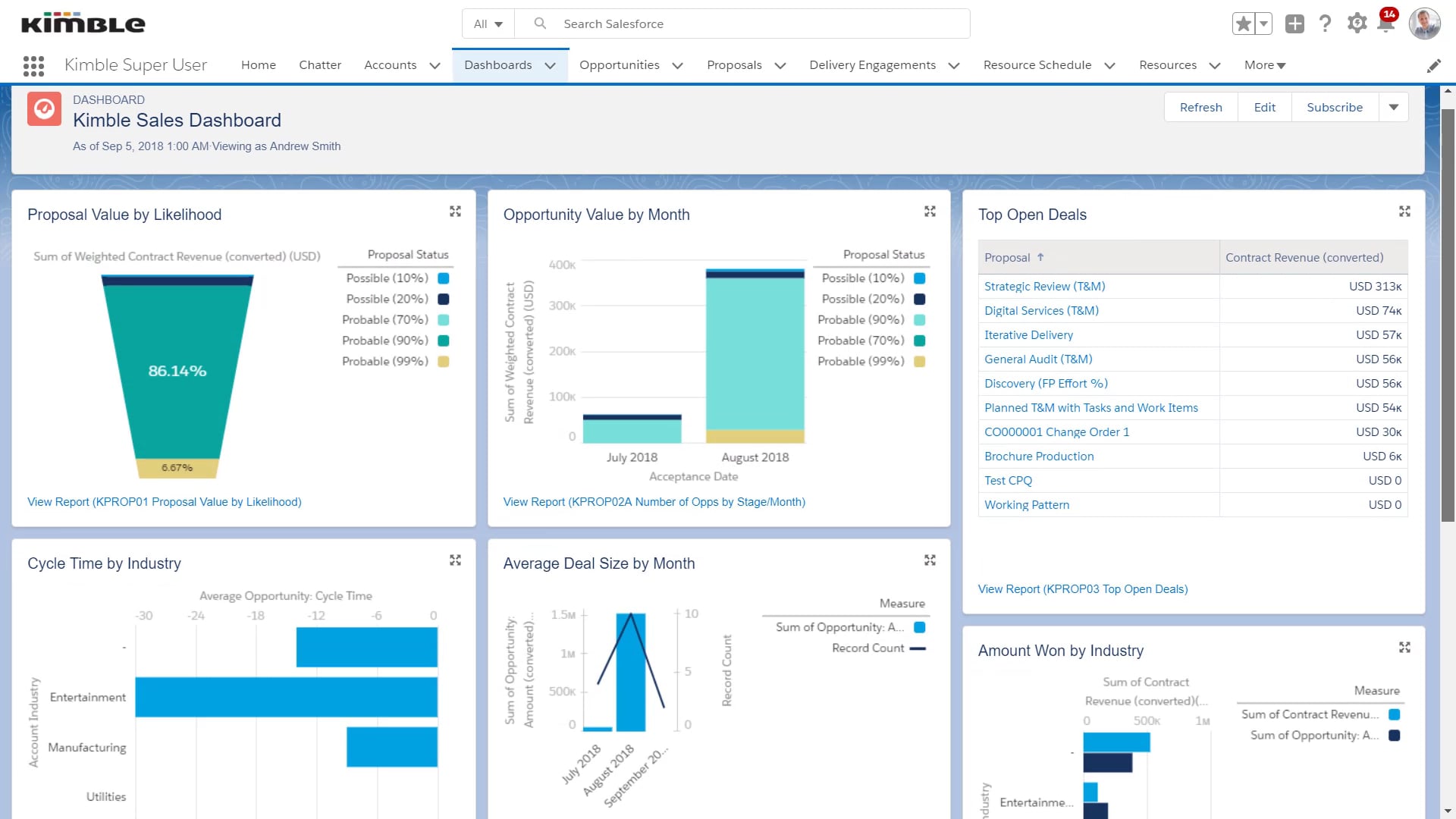
Task: Go to the Home tab
Action: (x=259, y=65)
